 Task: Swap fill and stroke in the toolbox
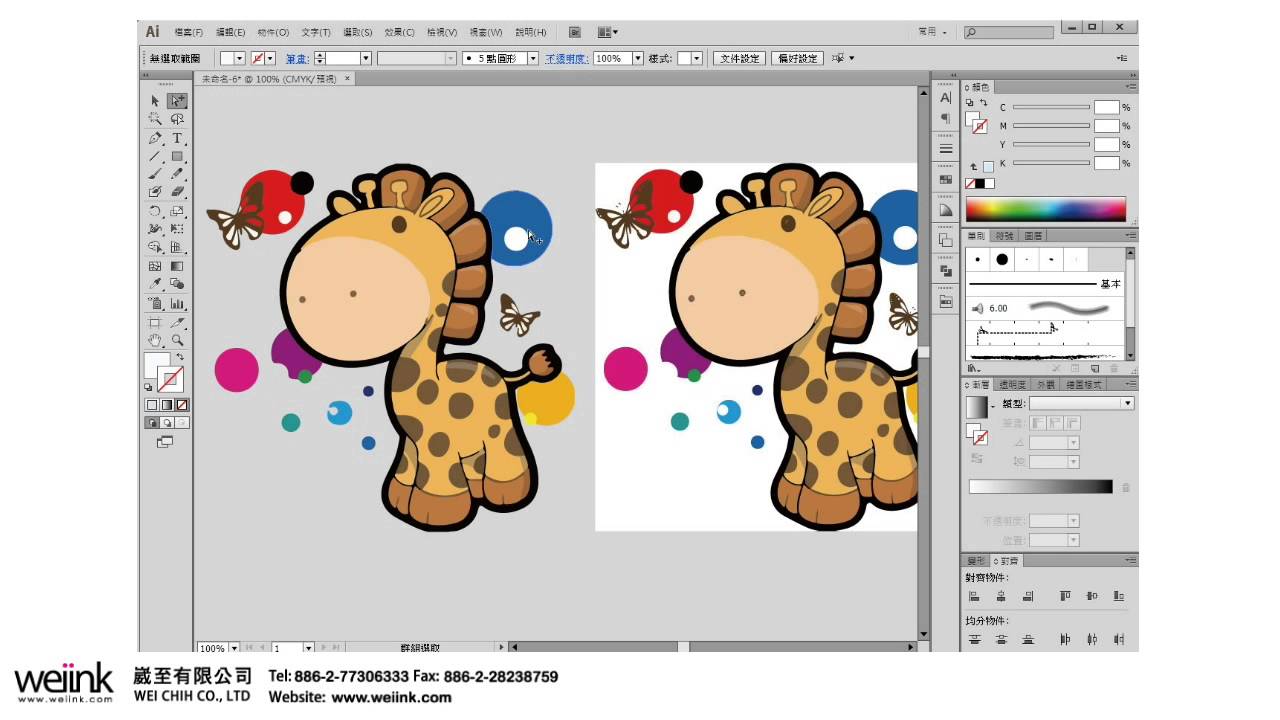pyautogui.click(x=181, y=357)
